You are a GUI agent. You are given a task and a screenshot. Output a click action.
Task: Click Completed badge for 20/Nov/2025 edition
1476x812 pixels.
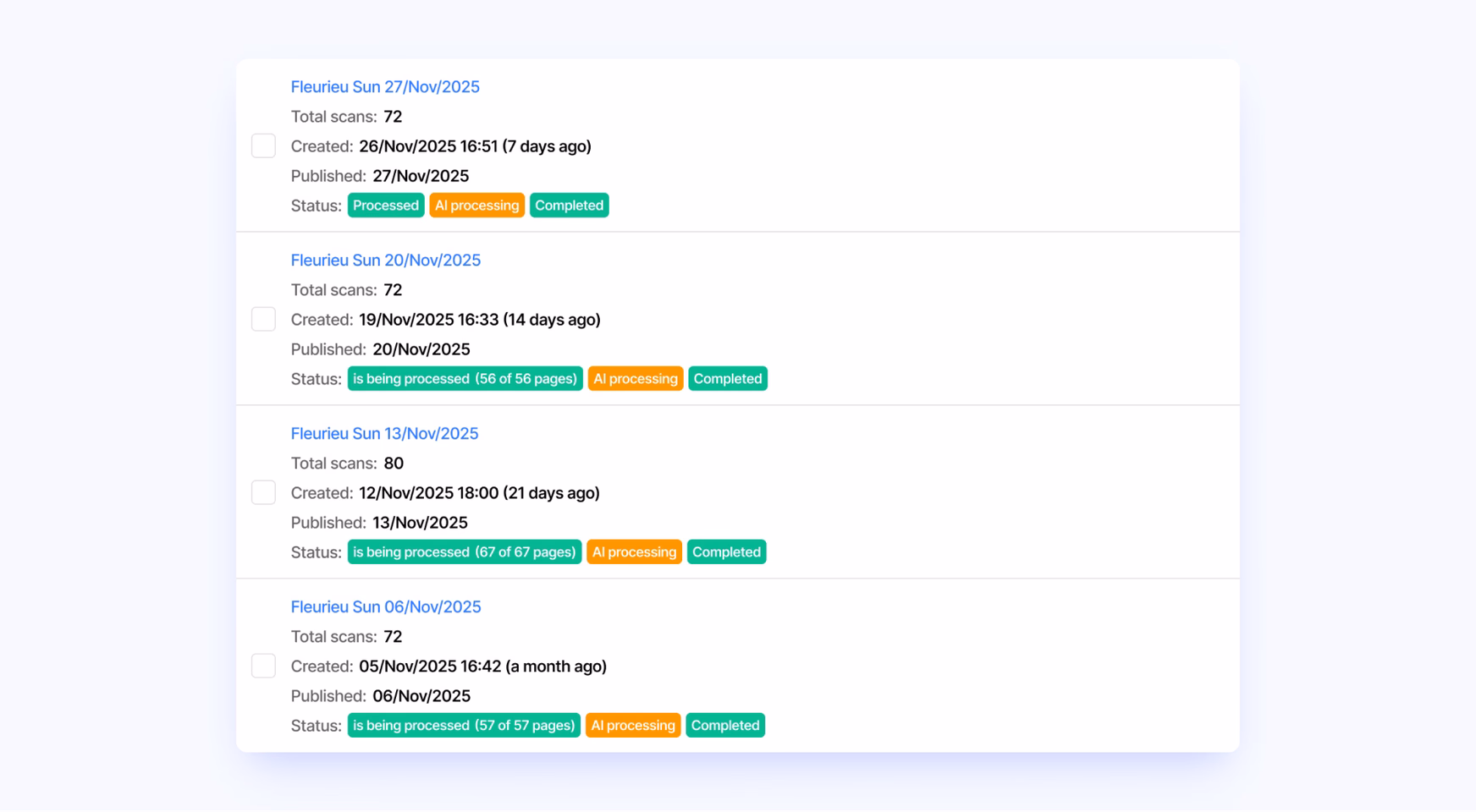coord(728,379)
